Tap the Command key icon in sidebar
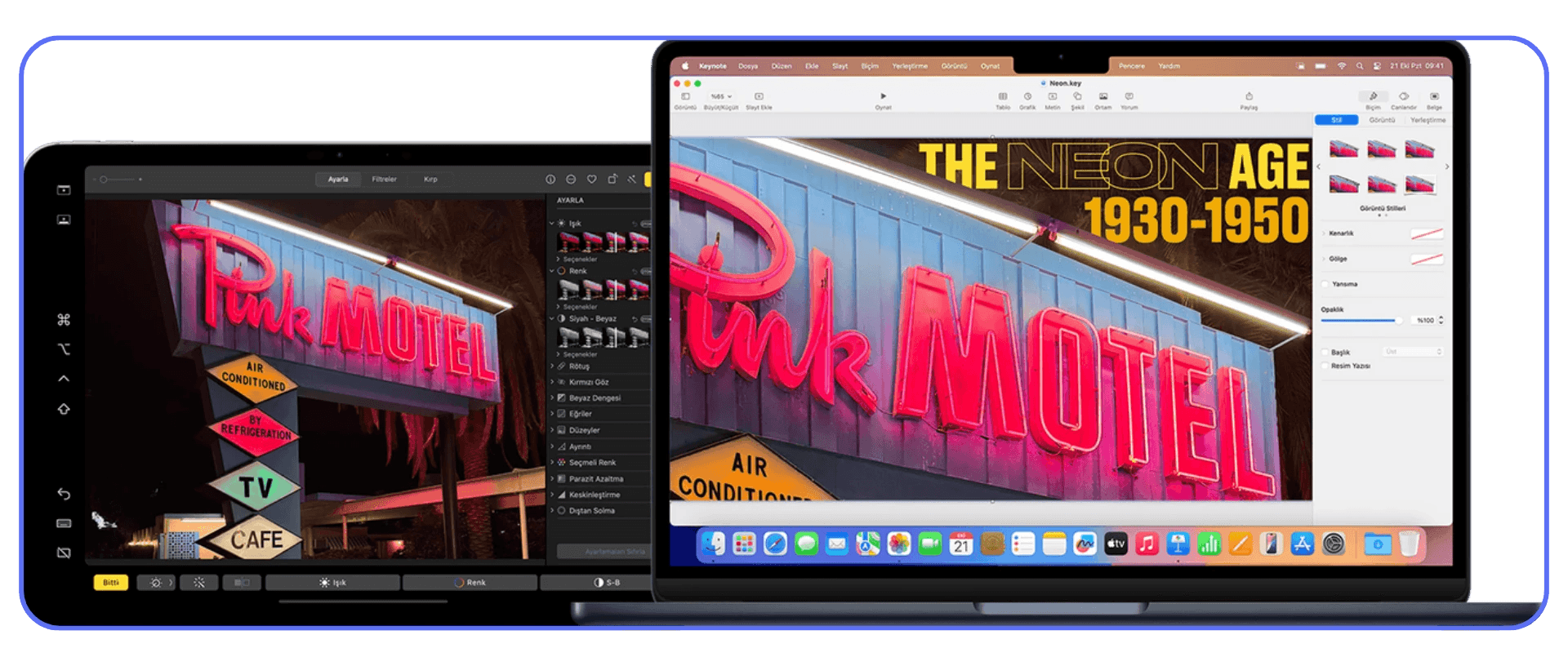The height and width of the screenshot is (666, 1568). pyautogui.click(x=64, y=319)
